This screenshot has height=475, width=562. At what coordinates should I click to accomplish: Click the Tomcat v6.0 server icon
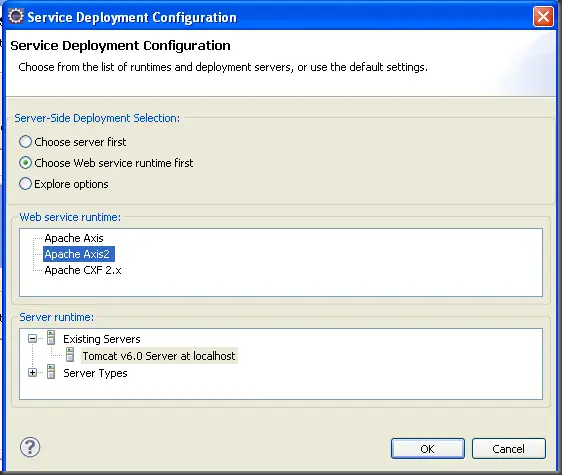(x=70, y=355)
